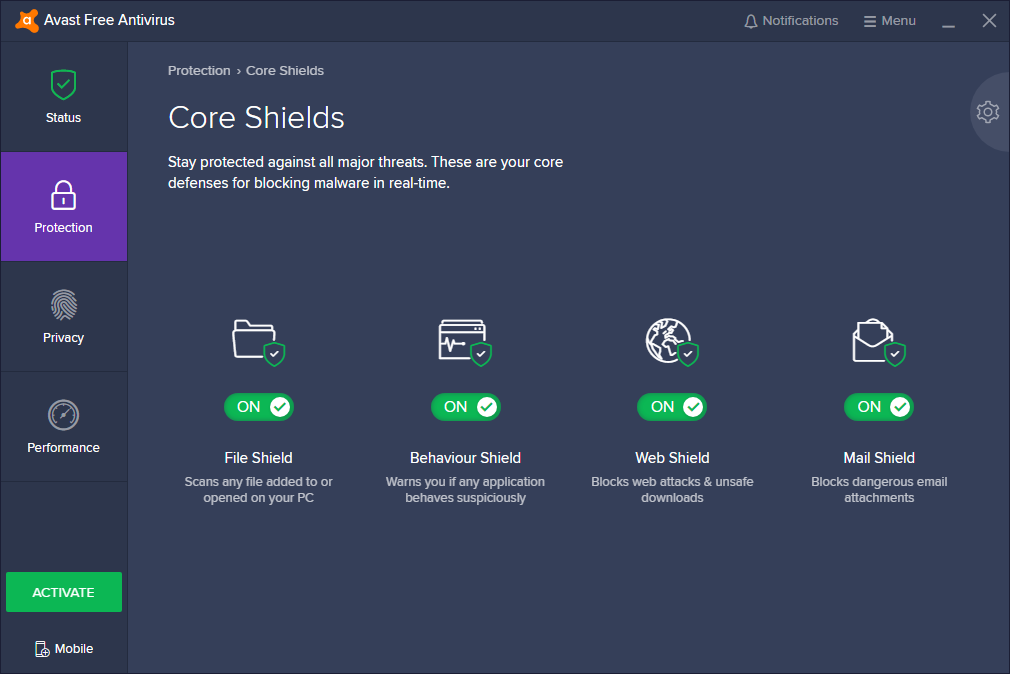The height and width of the screenshot is (674, 1010).
Task: Open the Privacy section
Action: [64, 317]
